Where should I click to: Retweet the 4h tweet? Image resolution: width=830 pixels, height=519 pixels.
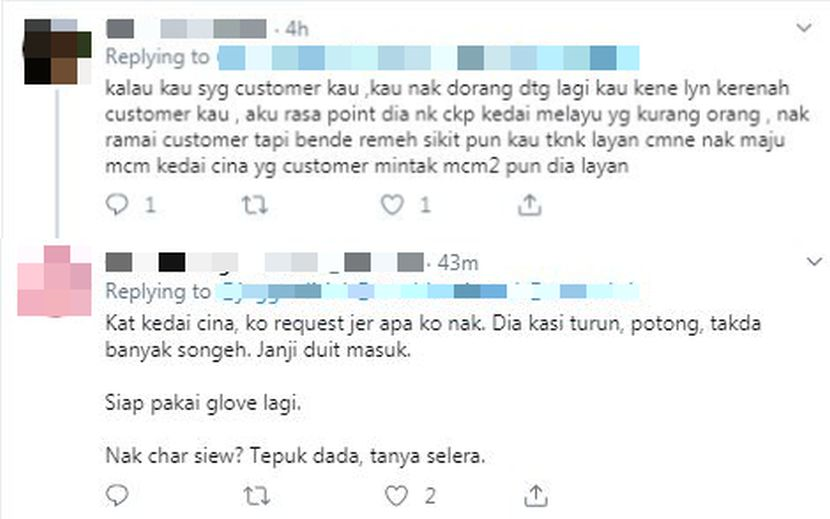tap(255, 204)
